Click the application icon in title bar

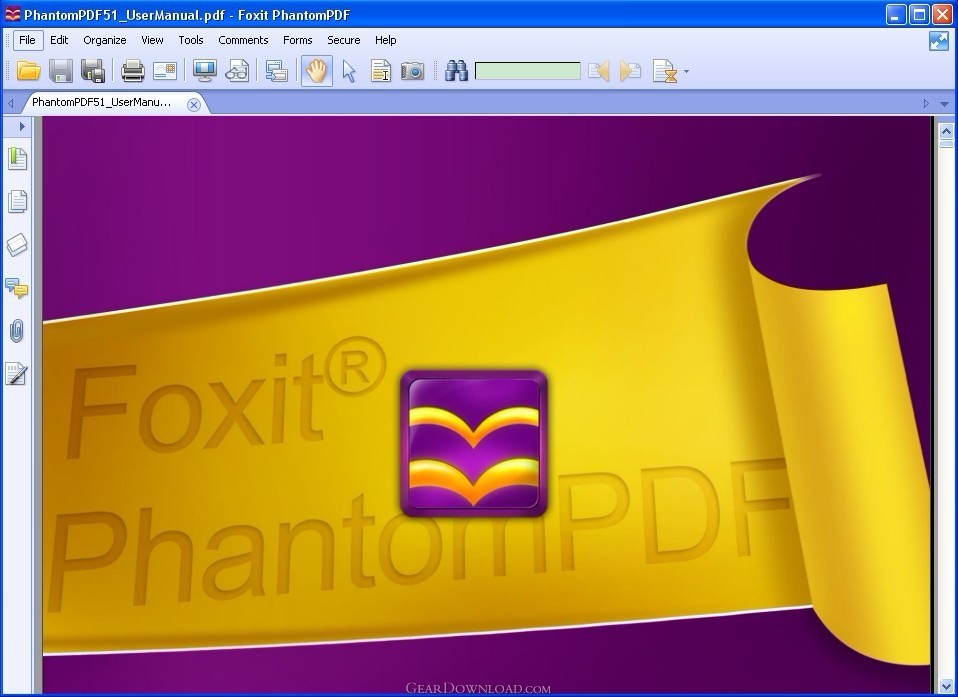[12, 15]
